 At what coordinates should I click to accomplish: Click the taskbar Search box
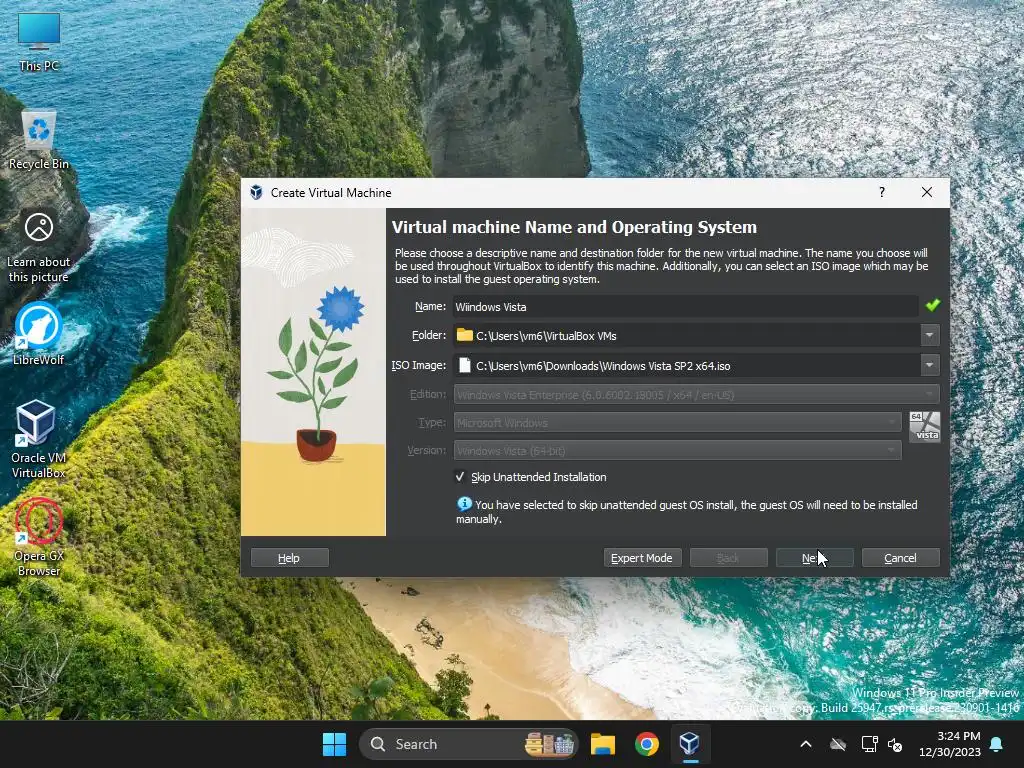[x=469, y=744]
